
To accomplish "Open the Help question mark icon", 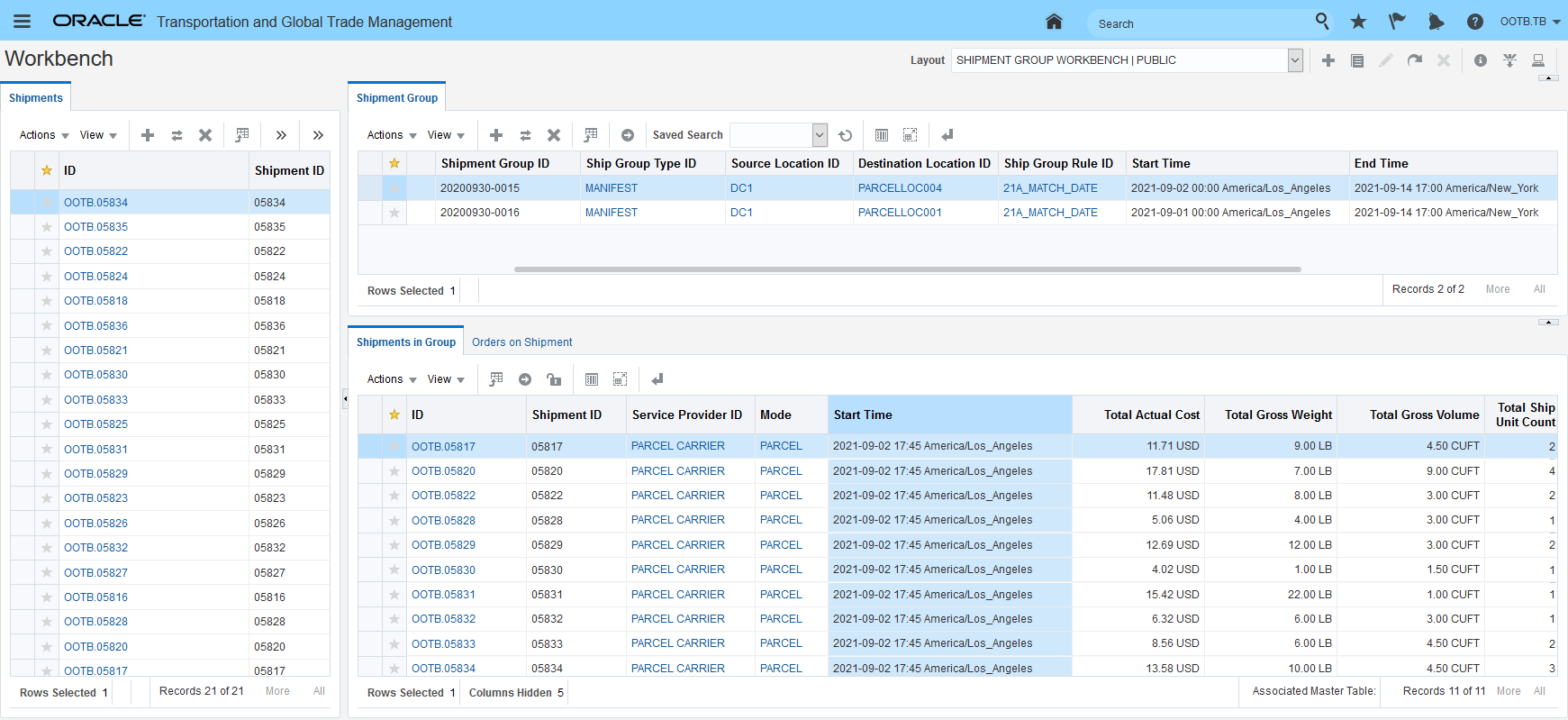I will [x=1474, y=22].
